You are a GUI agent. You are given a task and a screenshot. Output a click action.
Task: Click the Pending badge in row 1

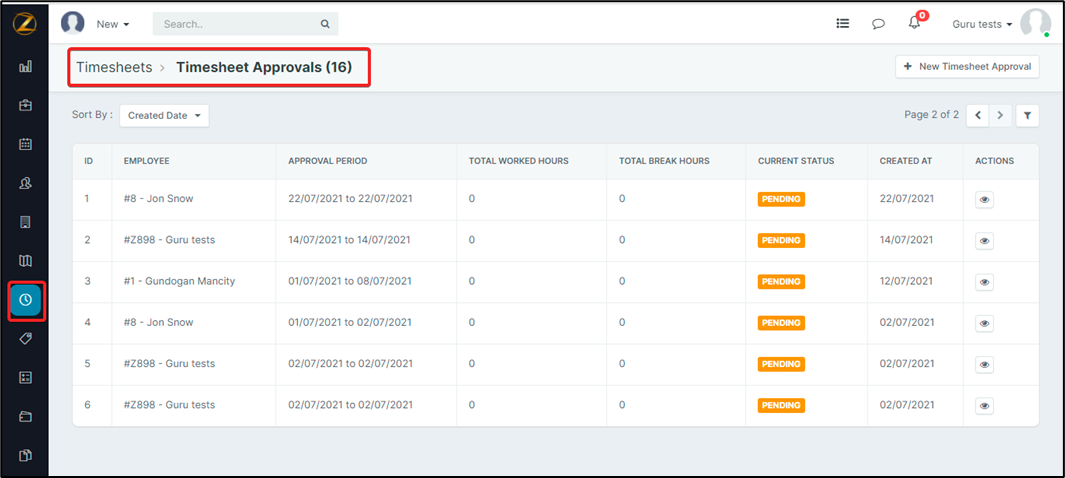[781, 200]
